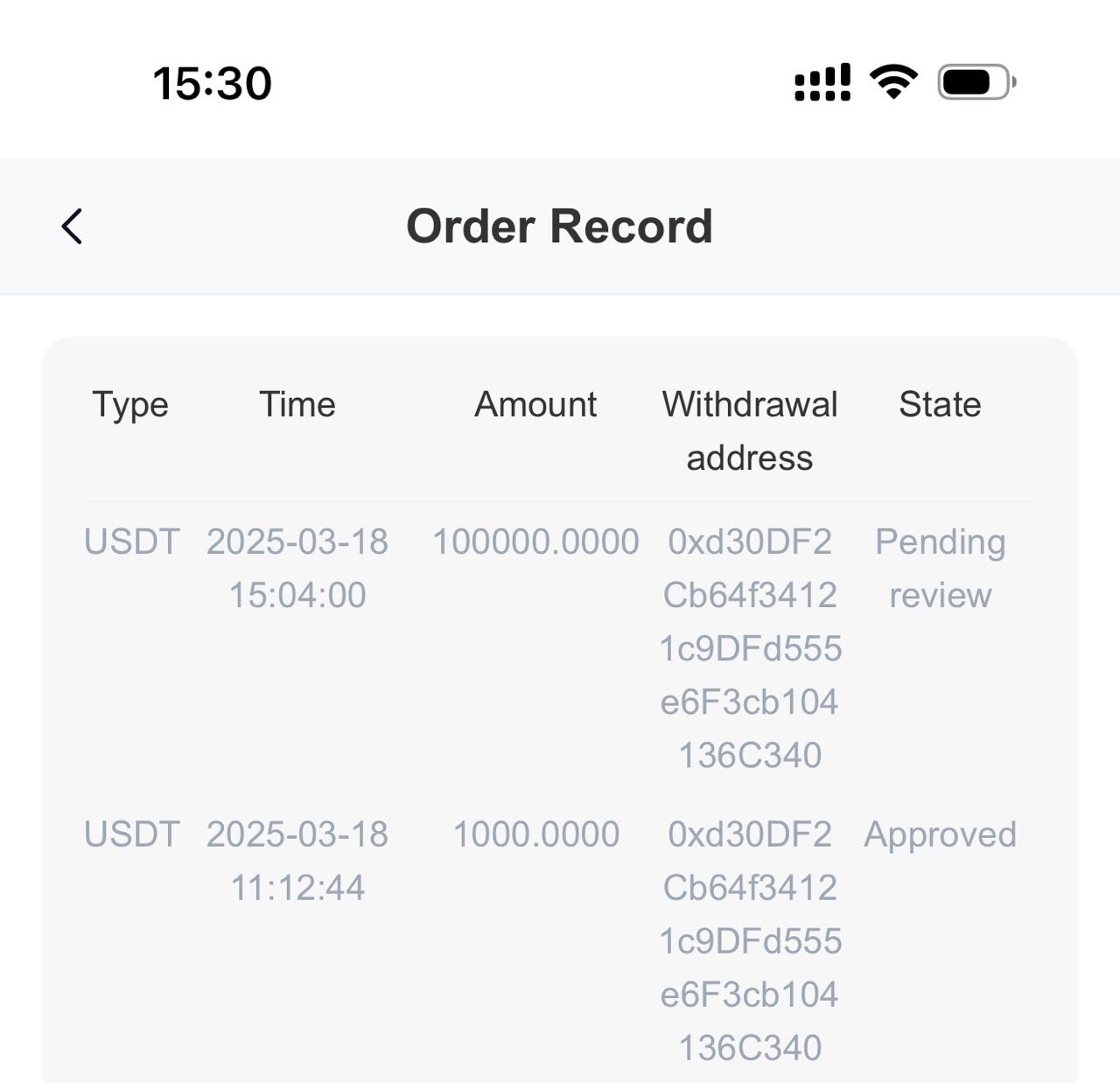Tap the Type column header
Viewport: 1120px width, 1083px height.
point(130,405)
